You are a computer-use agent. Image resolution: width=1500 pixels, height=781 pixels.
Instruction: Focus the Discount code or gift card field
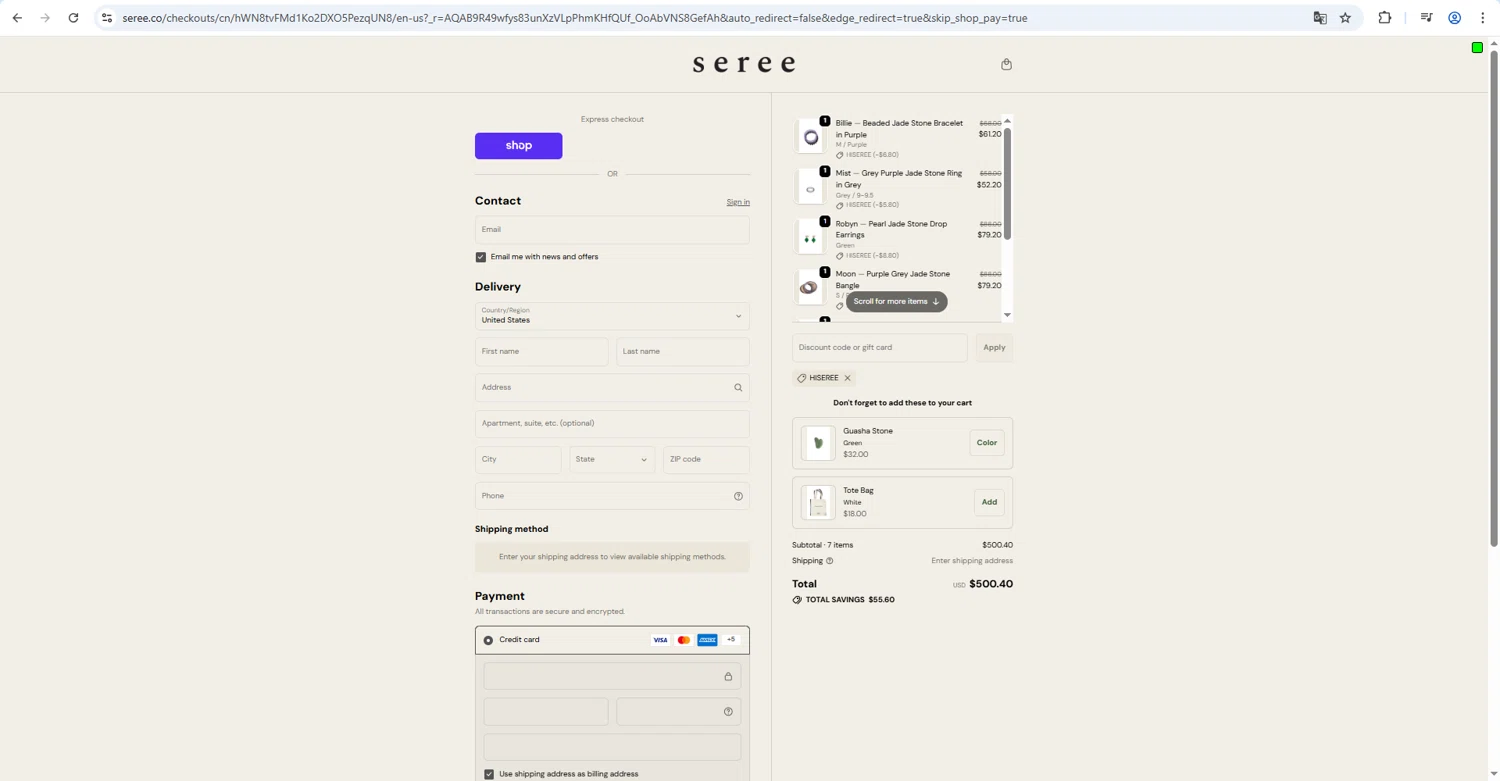880,348
